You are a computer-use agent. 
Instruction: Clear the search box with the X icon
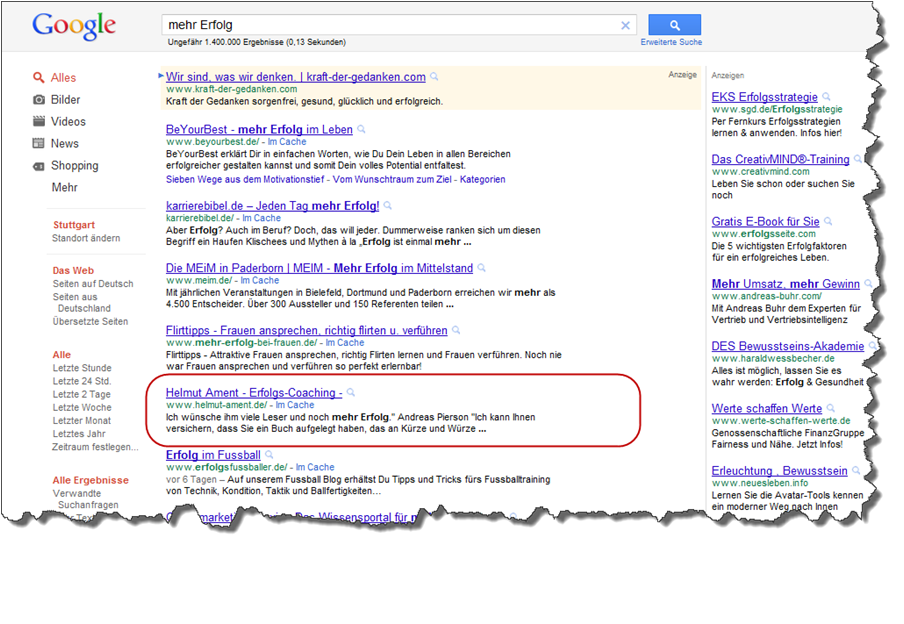(x=625, y=25)
